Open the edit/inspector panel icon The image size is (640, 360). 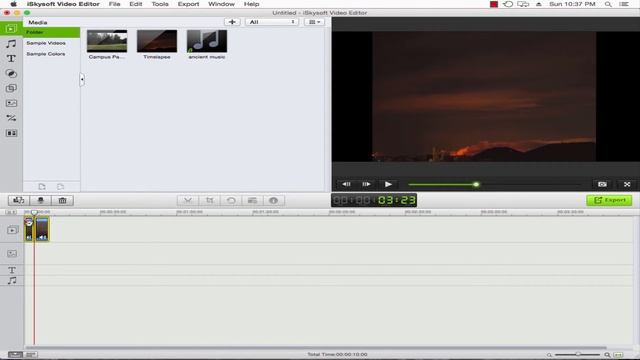tap(252, 200)
